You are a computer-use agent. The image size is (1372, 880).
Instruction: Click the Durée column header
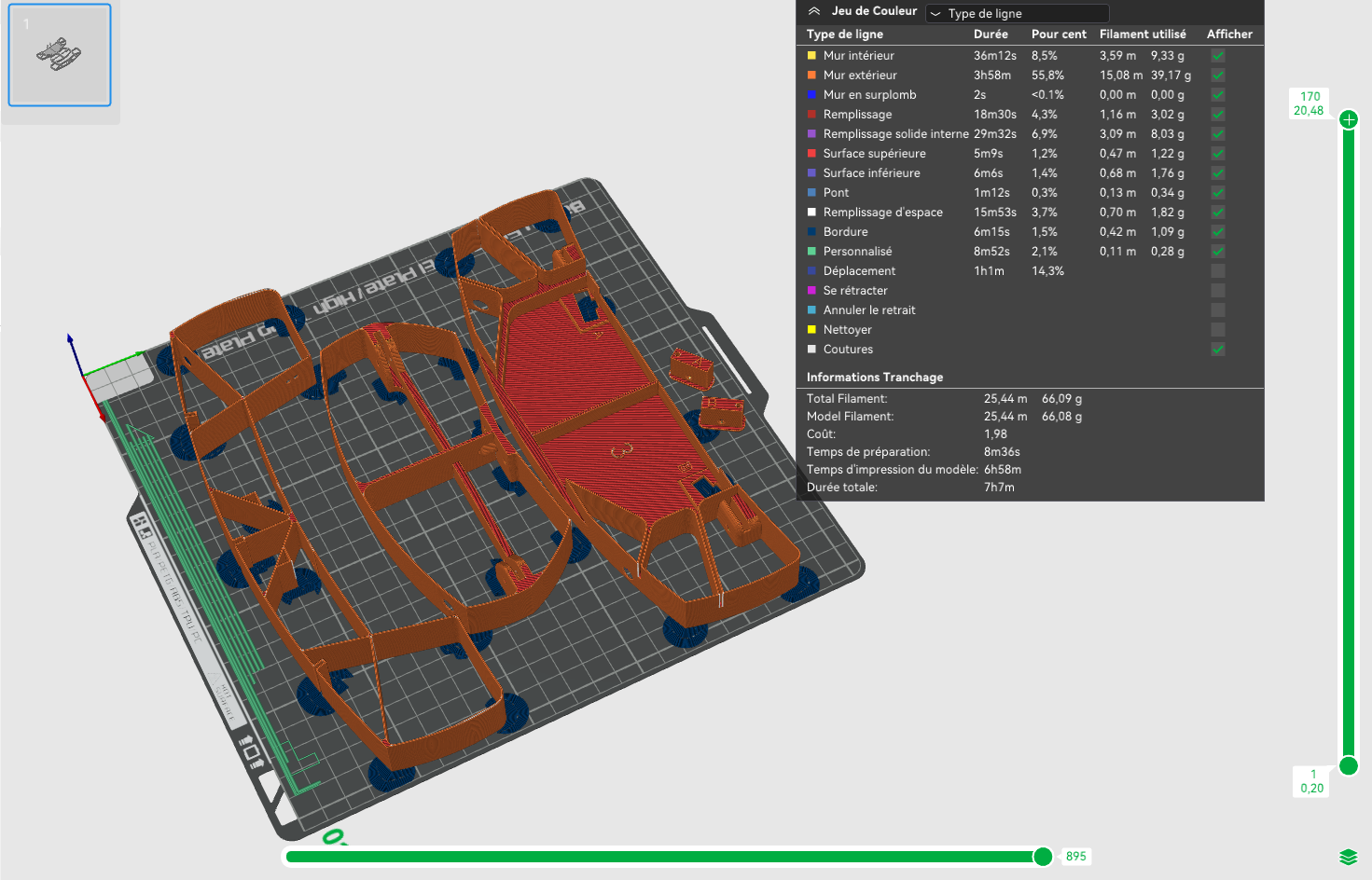pos(991,34)
